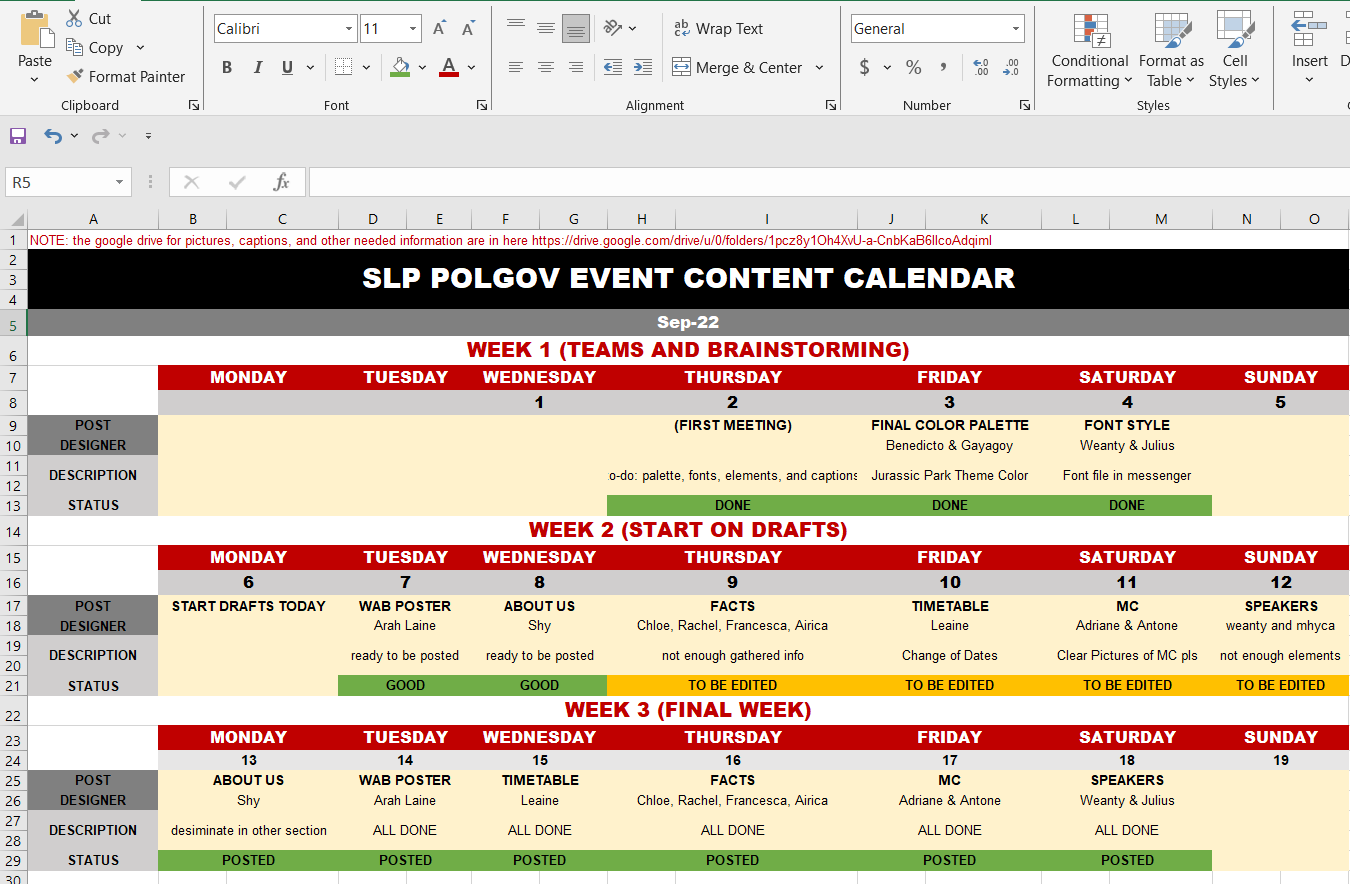Screen dimensions: 1350x884
Task: Open the Orientation text rotation tool
Action: click(613, 28)
